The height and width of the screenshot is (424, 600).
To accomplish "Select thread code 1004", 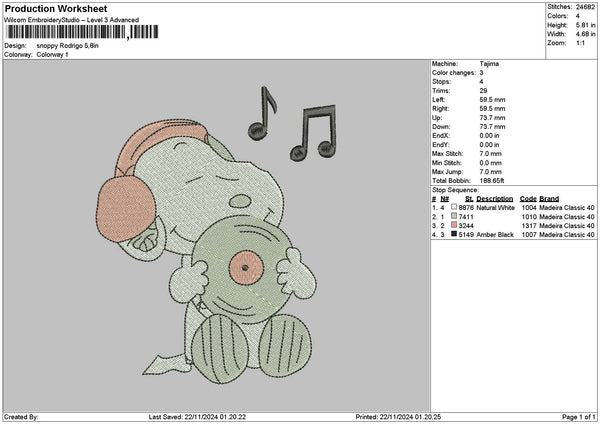I will click(x=529, y=208).
